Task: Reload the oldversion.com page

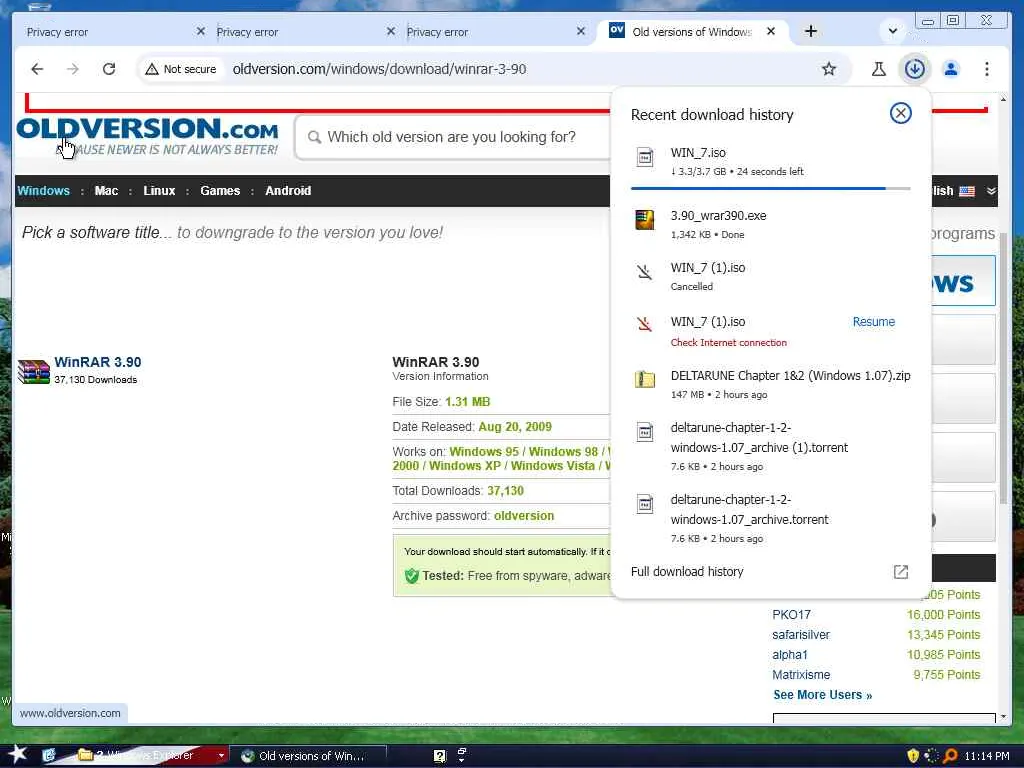Action: click(x=109, y=69)
